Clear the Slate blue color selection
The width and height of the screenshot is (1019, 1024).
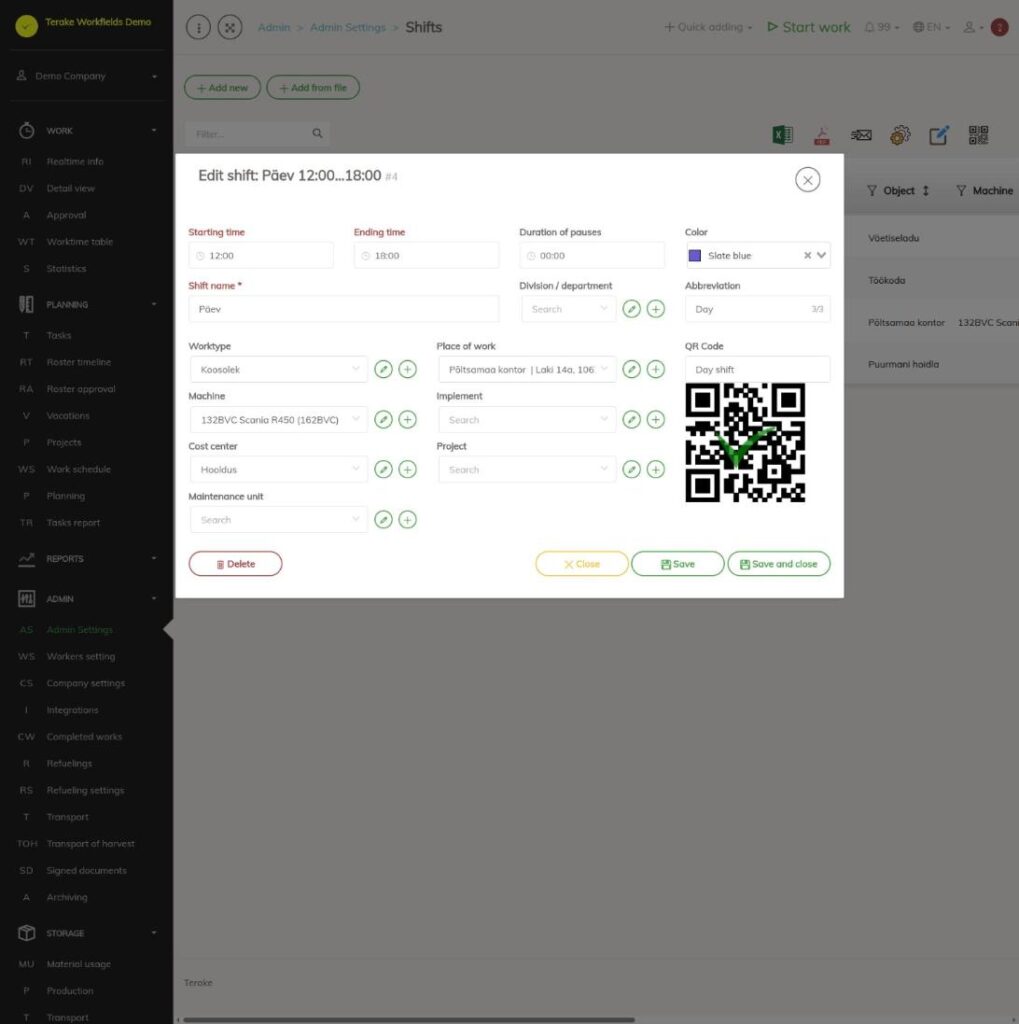click(807, 255)
